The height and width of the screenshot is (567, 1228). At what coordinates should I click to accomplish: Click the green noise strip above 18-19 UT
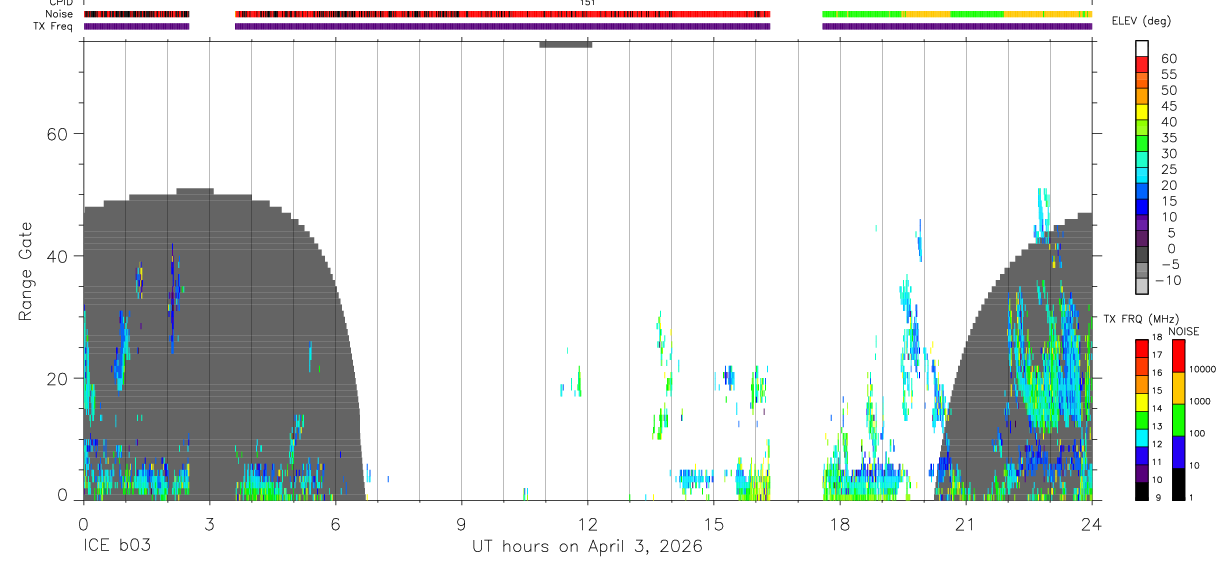(x=861, y=14)
